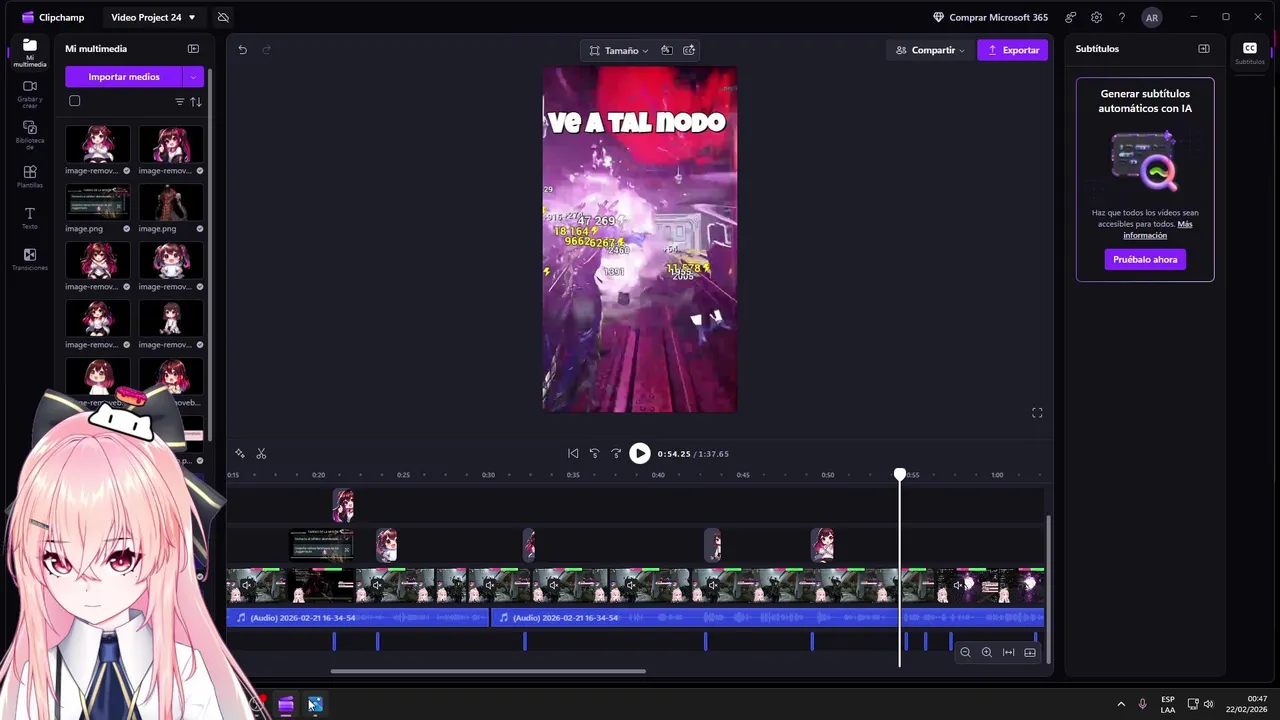1280x720 pixels.
Task: Open the Video Project 24 title dropdown
Action: 153,17
